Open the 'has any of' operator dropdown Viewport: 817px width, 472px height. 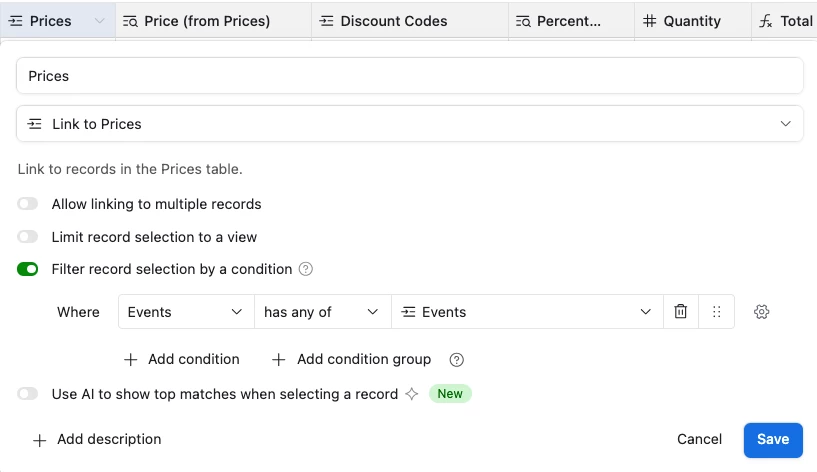pos(322,312)
